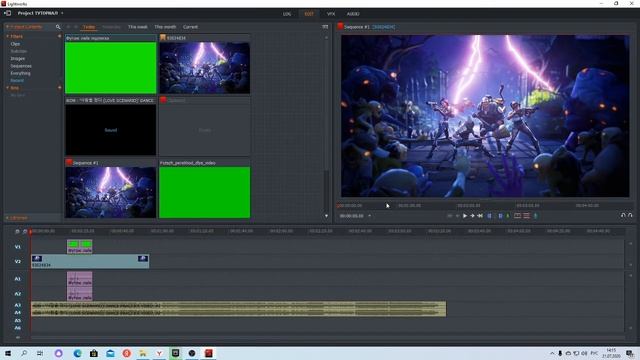Toggle the A1 track selector

point(18,279)
